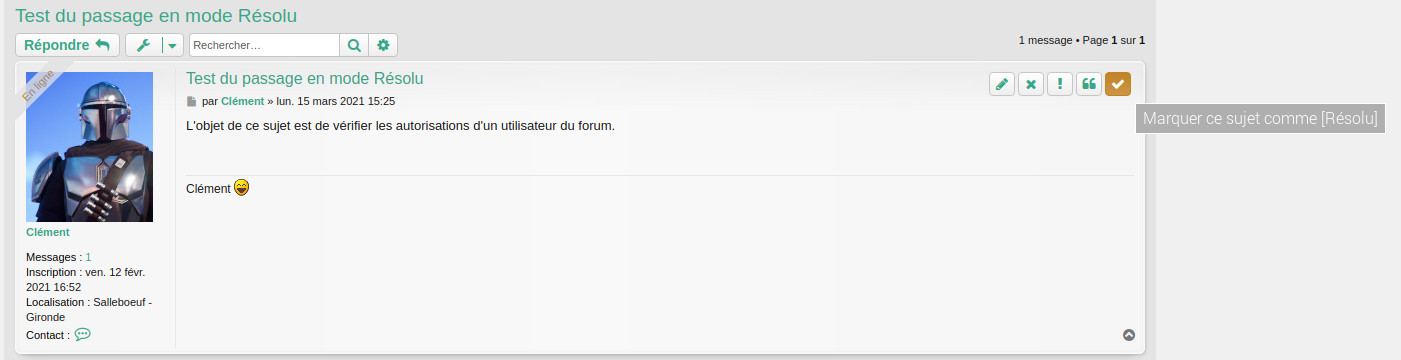Open the topic tools wrench menu
The width and height of the screenshot is (1401, 360).
coord(143,45)
